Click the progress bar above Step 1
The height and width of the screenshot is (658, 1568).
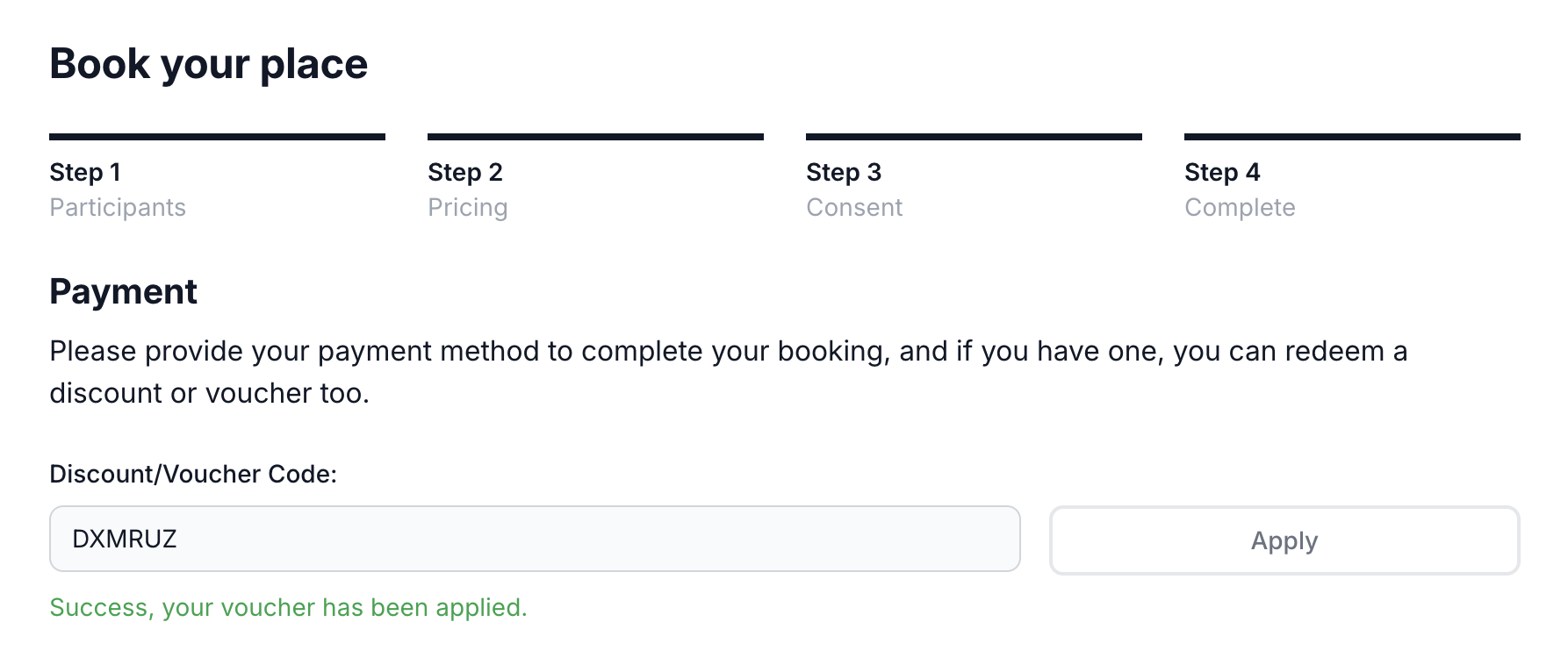[217, 136]
